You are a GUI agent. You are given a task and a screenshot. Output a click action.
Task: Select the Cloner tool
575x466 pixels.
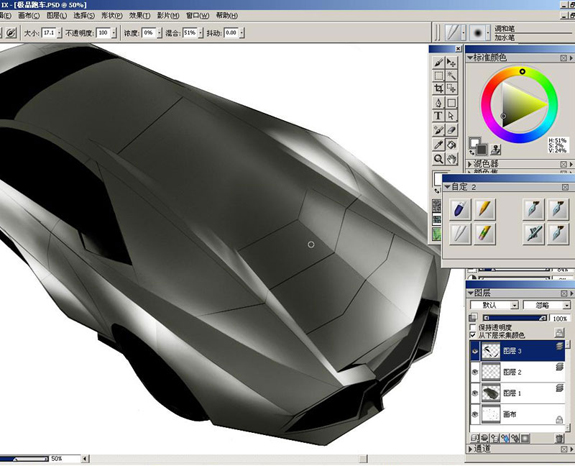coord(438,130)
